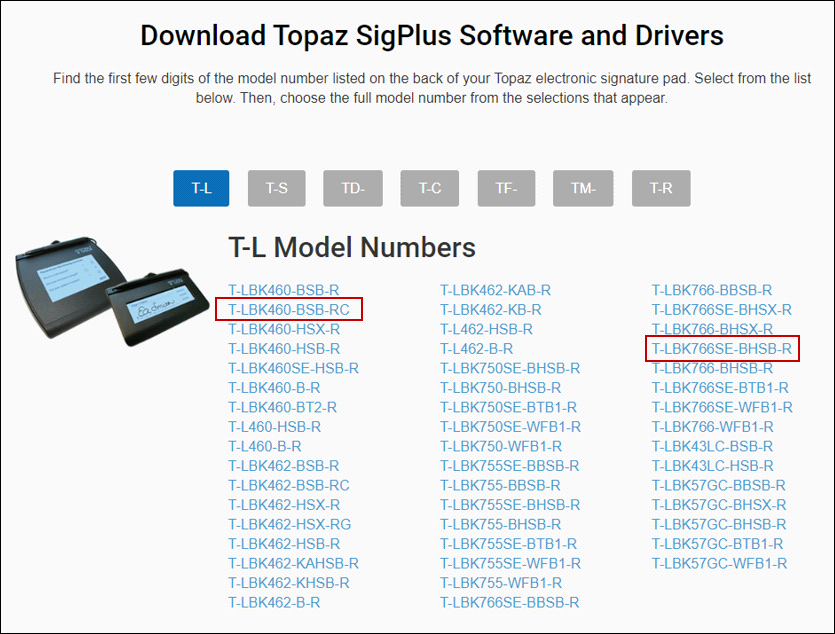Select the T-LBK755-BHSB-R link
This screenshot has height=634, width=835.
[501, 524]
